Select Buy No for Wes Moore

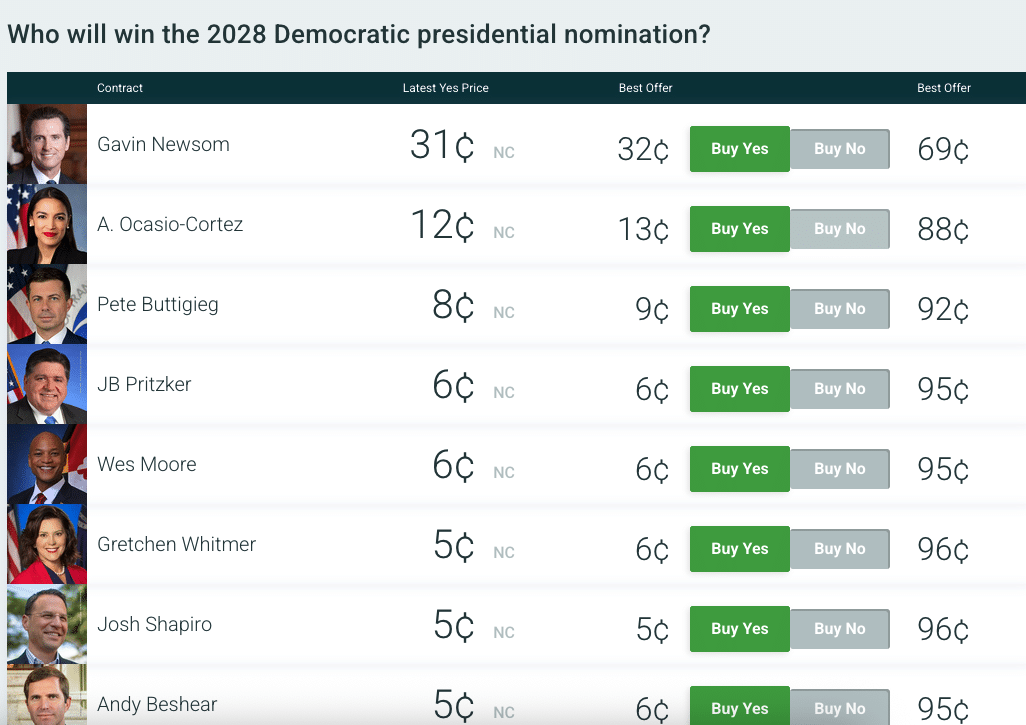[840, 469]
